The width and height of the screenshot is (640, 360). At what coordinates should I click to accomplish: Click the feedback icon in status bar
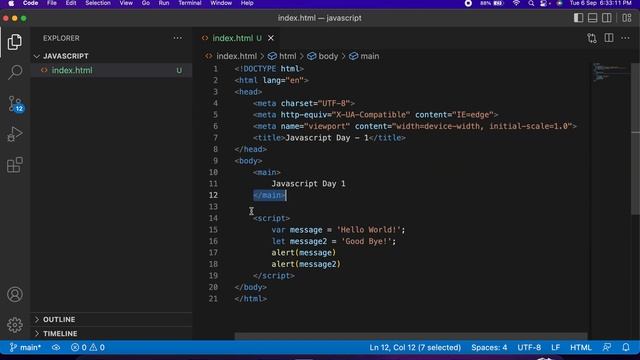607,347
